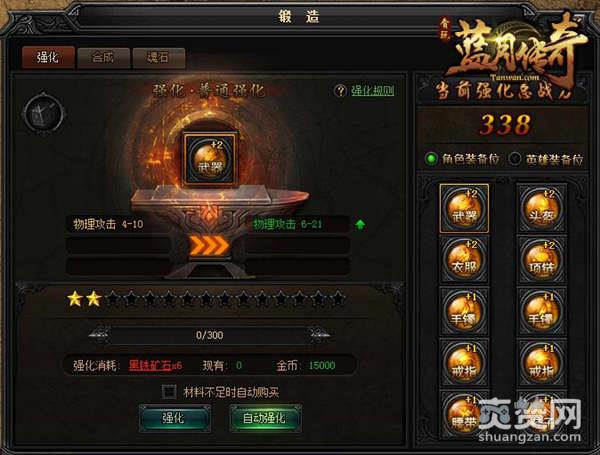Click the 自动强化 button

coord(265,418)
